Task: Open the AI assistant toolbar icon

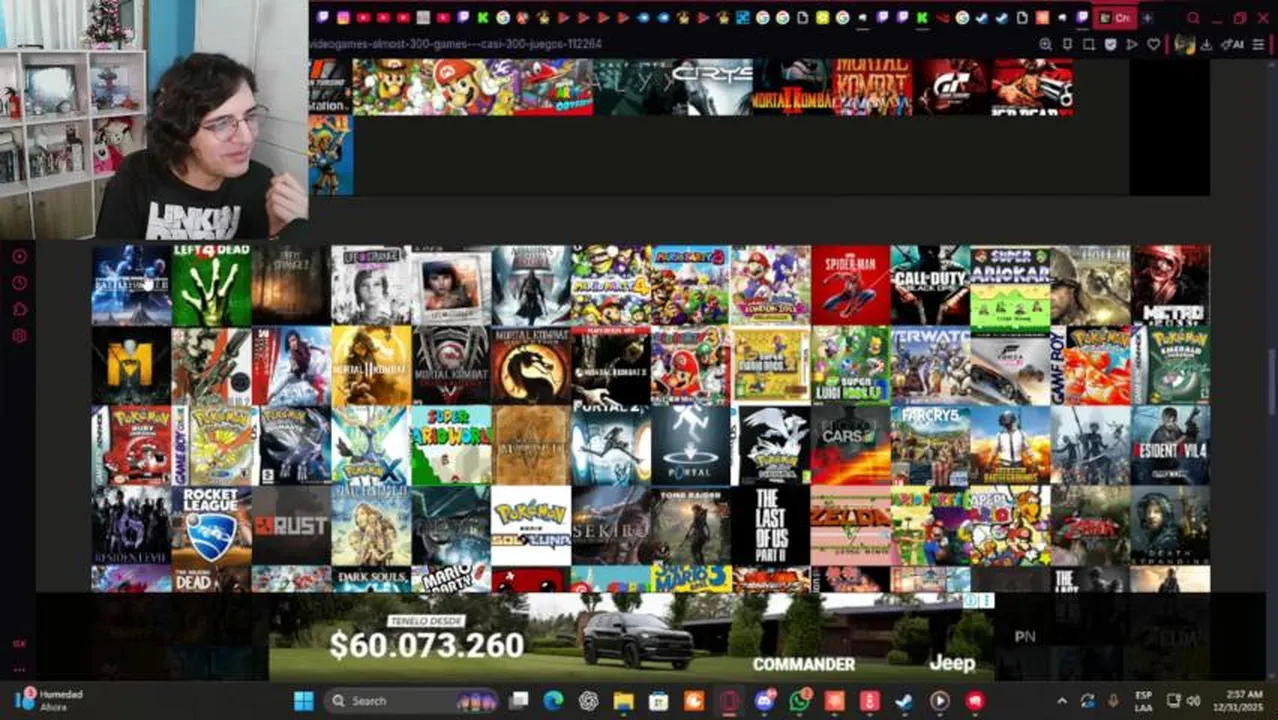Action: click(x=1233, y=44)
